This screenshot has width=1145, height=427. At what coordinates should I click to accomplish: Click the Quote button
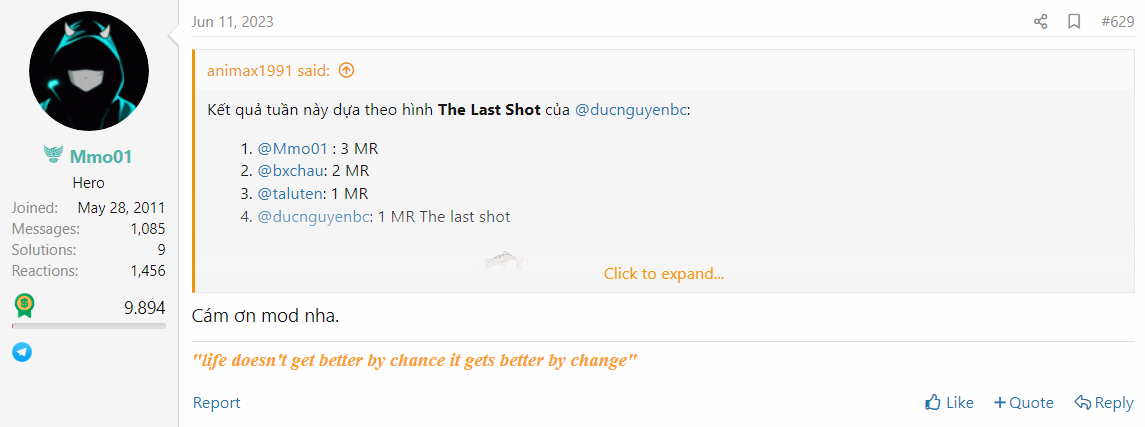(x=1024, y=402)
